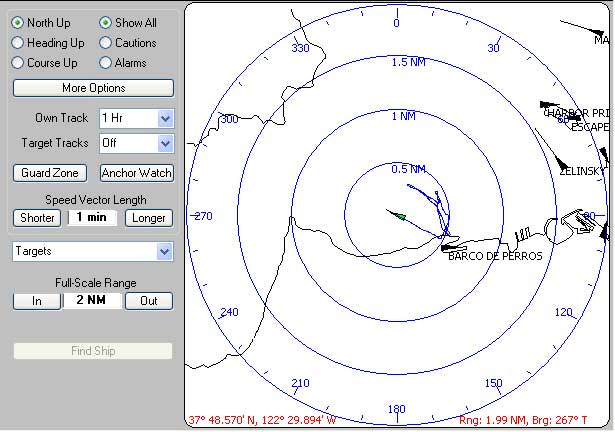Click the 2 NM full-scale range field
Image resolution: width=615 pixels, height=432 pixels.
[93, 301]
